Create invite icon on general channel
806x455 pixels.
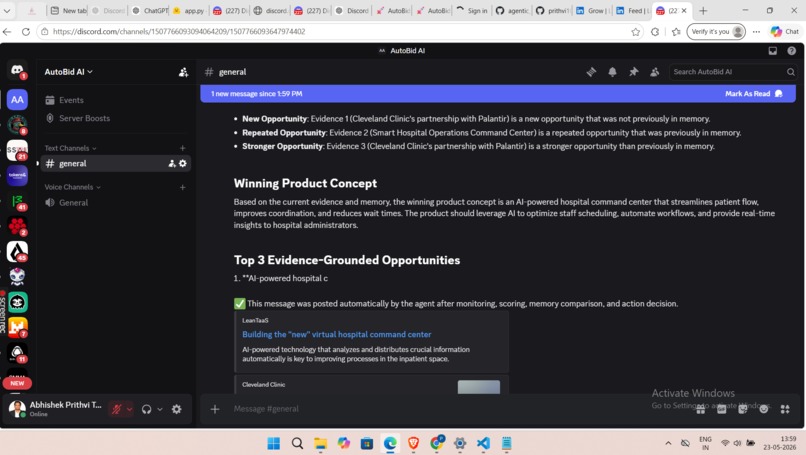(172, 163)
